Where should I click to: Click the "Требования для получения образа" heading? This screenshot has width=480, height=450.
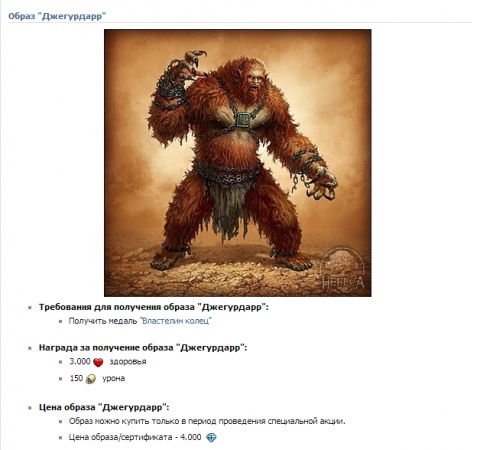coord(154,307)
